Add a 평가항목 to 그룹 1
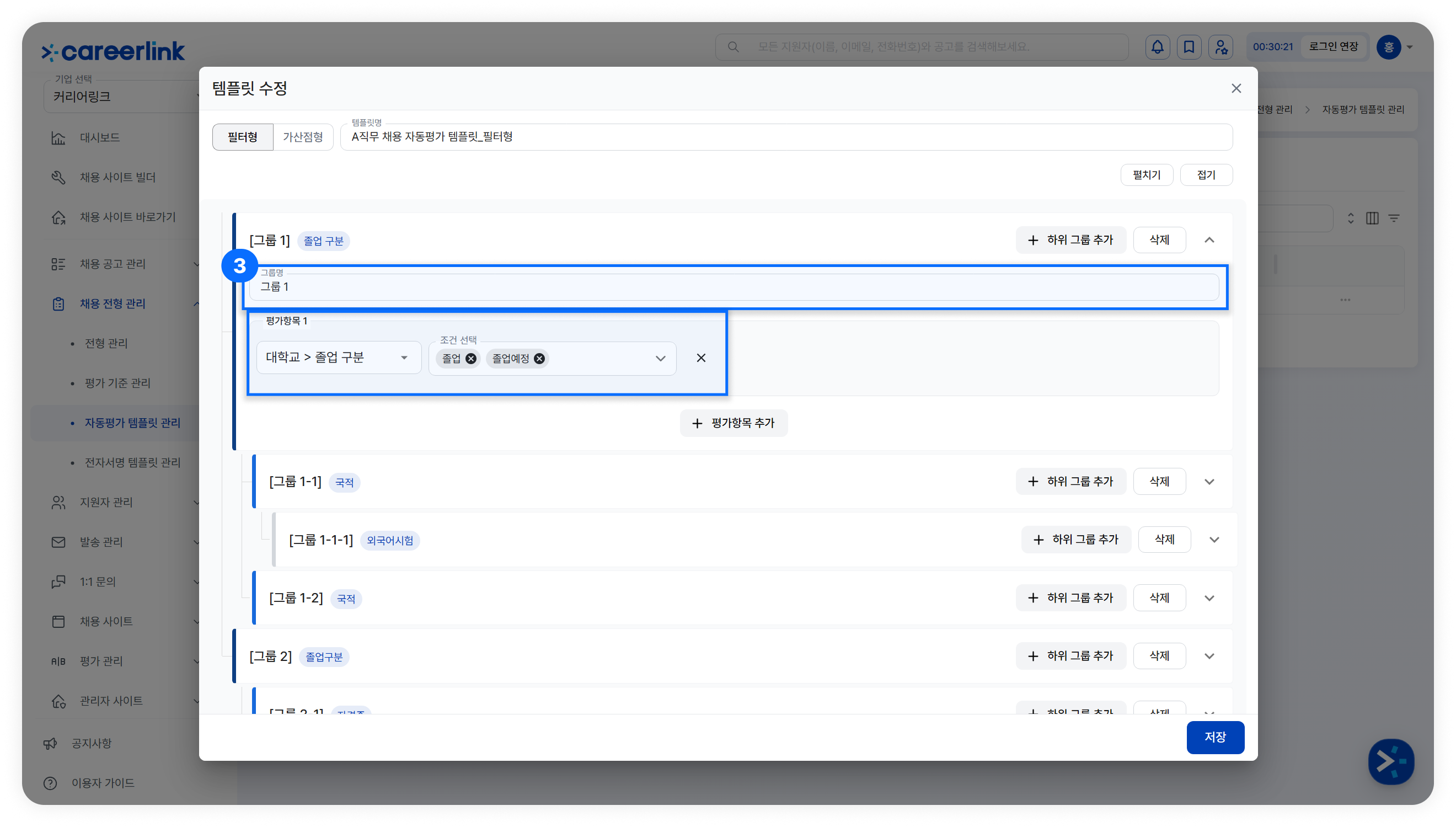The width and height of the screenshot is (1456, 827). 734,423
